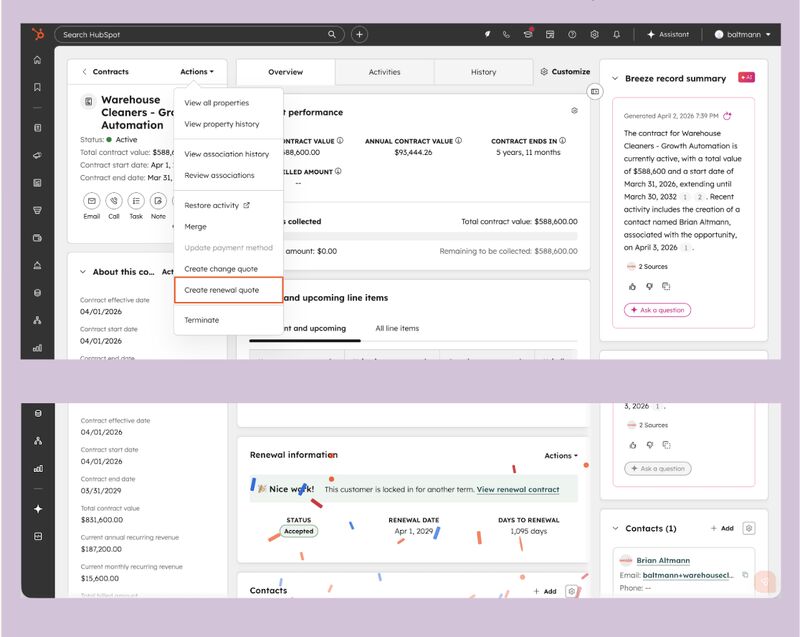800x637 pixels.
Task: Collapse the Breeze record summary section
Action: click(x=615, y=79)
